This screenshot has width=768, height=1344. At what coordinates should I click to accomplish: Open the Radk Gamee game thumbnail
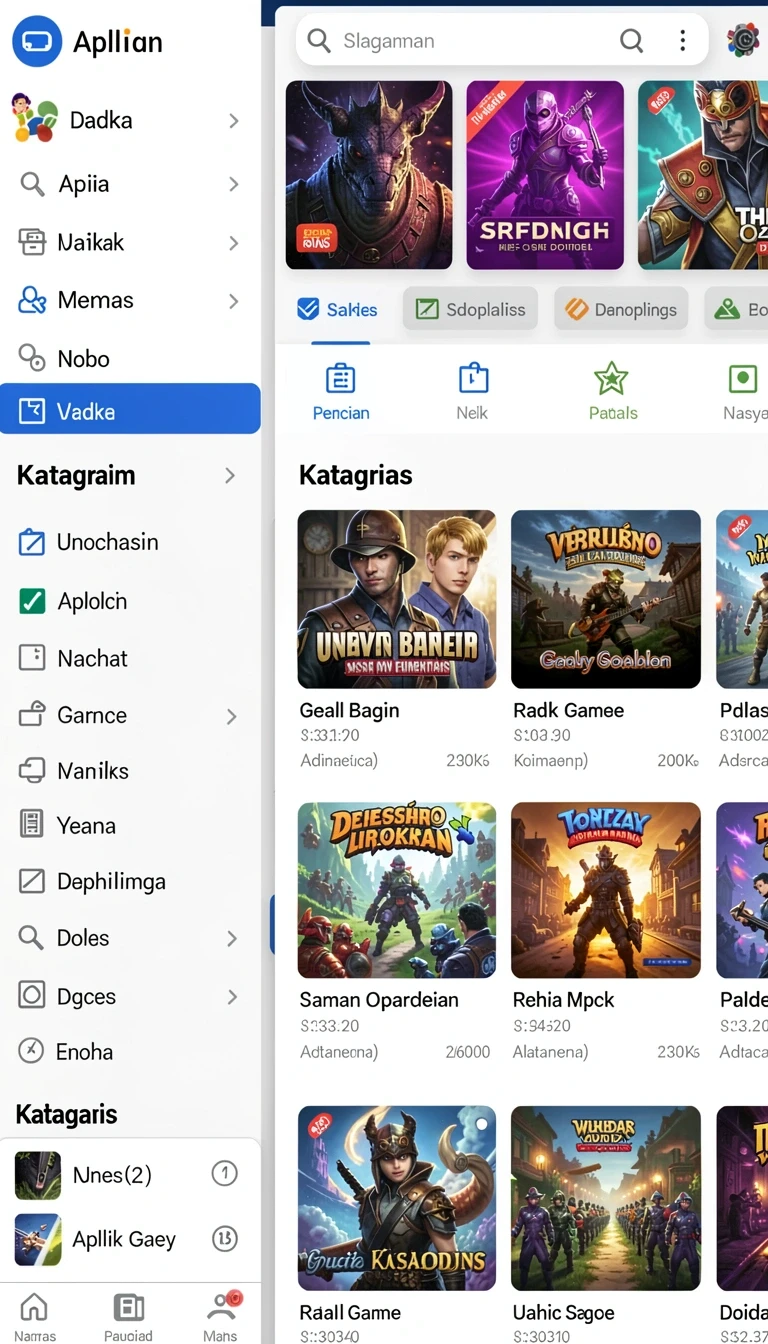click(606, 599)
